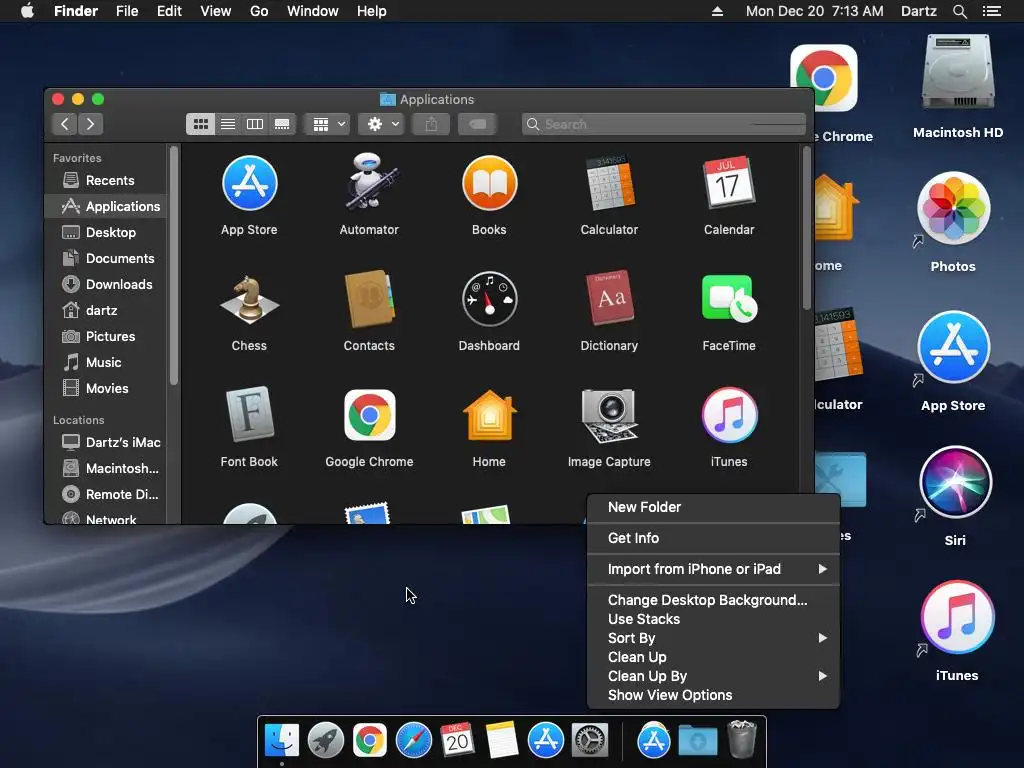Viewport: 1024px width, 768px height.
Task: Open Finder from the Dock
Action: click(x=281, y=741)
